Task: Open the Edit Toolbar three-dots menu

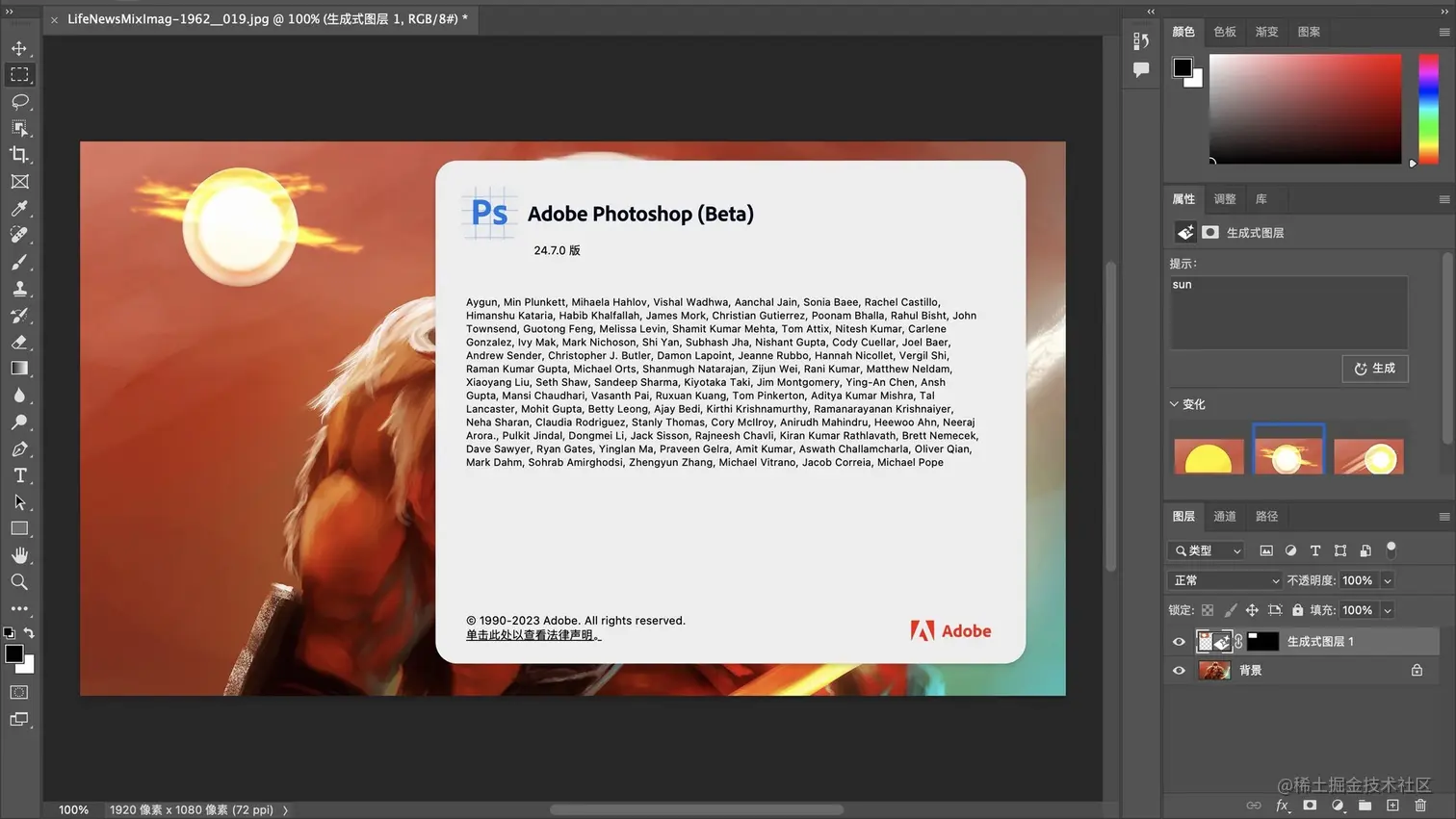Action: pos(19,608)
